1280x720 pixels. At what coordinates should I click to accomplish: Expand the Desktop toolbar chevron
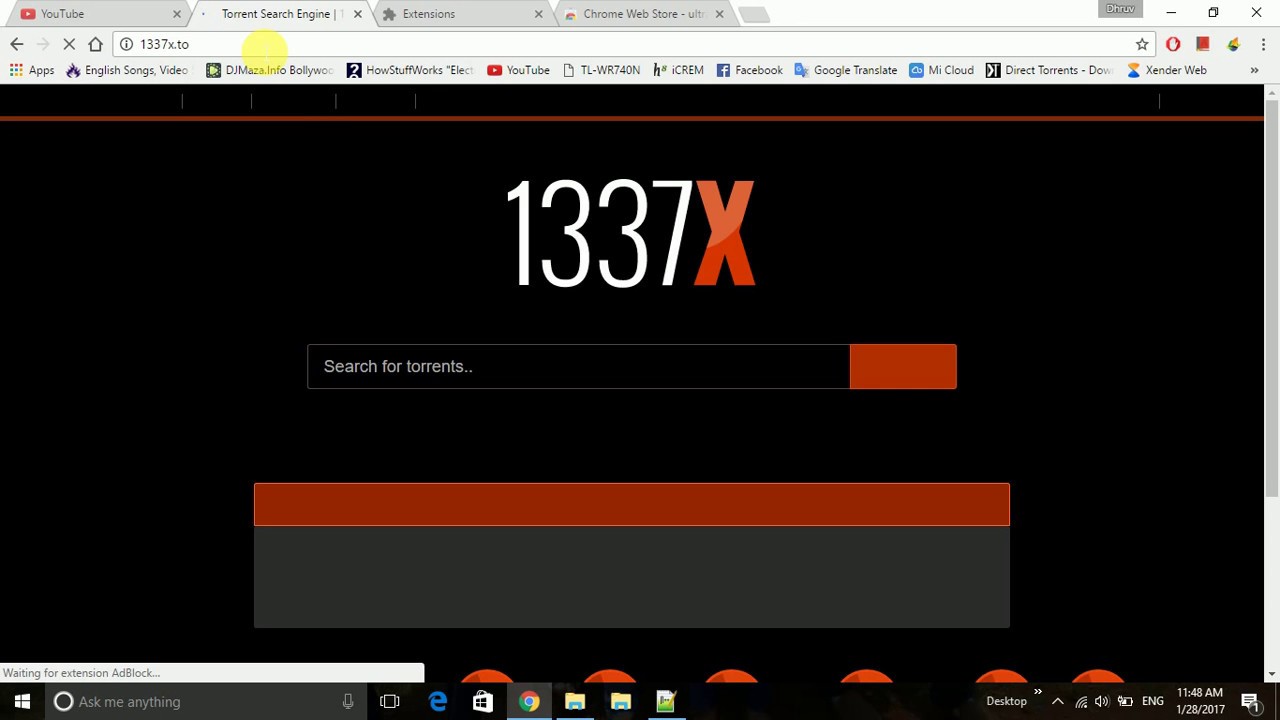[1037, 692]
